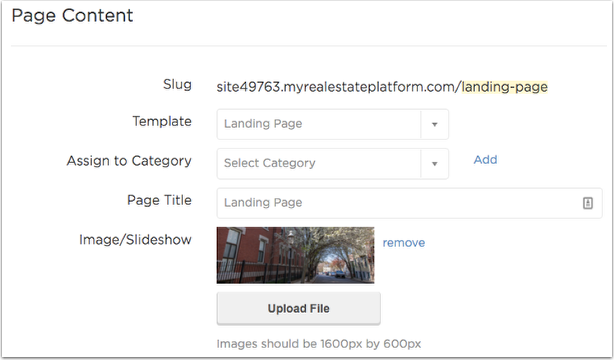The image size is (614, 360).
Task: Click the Page Content section heading
Action: [72, 16]
